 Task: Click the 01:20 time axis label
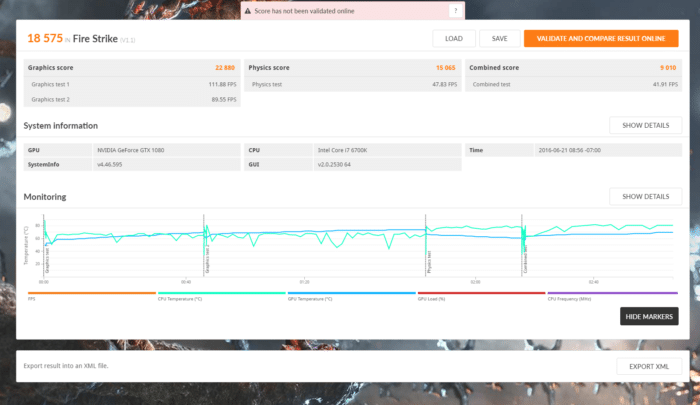click(x=304, y=282)
